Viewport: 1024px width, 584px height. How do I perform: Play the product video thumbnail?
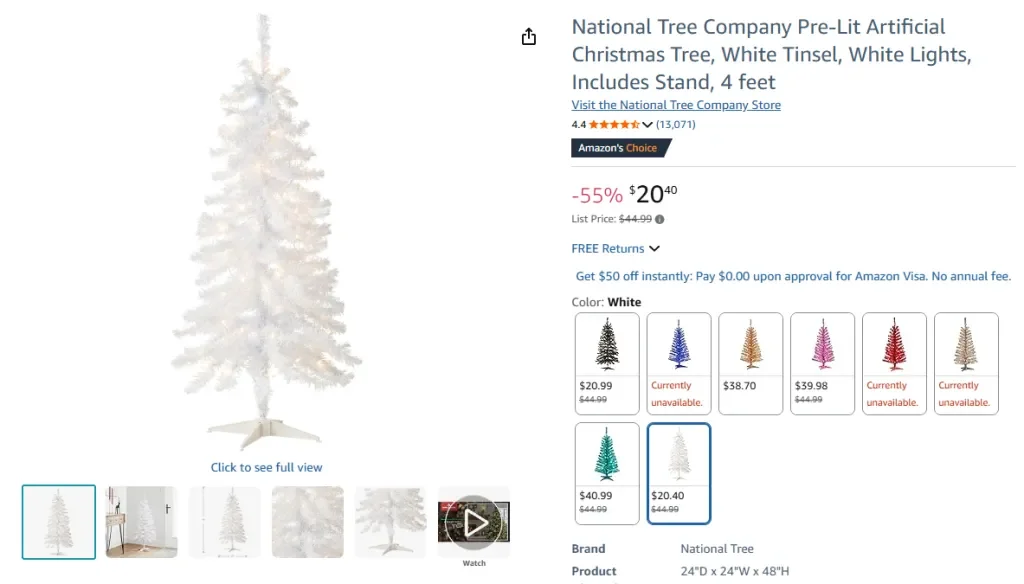click(x=473, y=521)
